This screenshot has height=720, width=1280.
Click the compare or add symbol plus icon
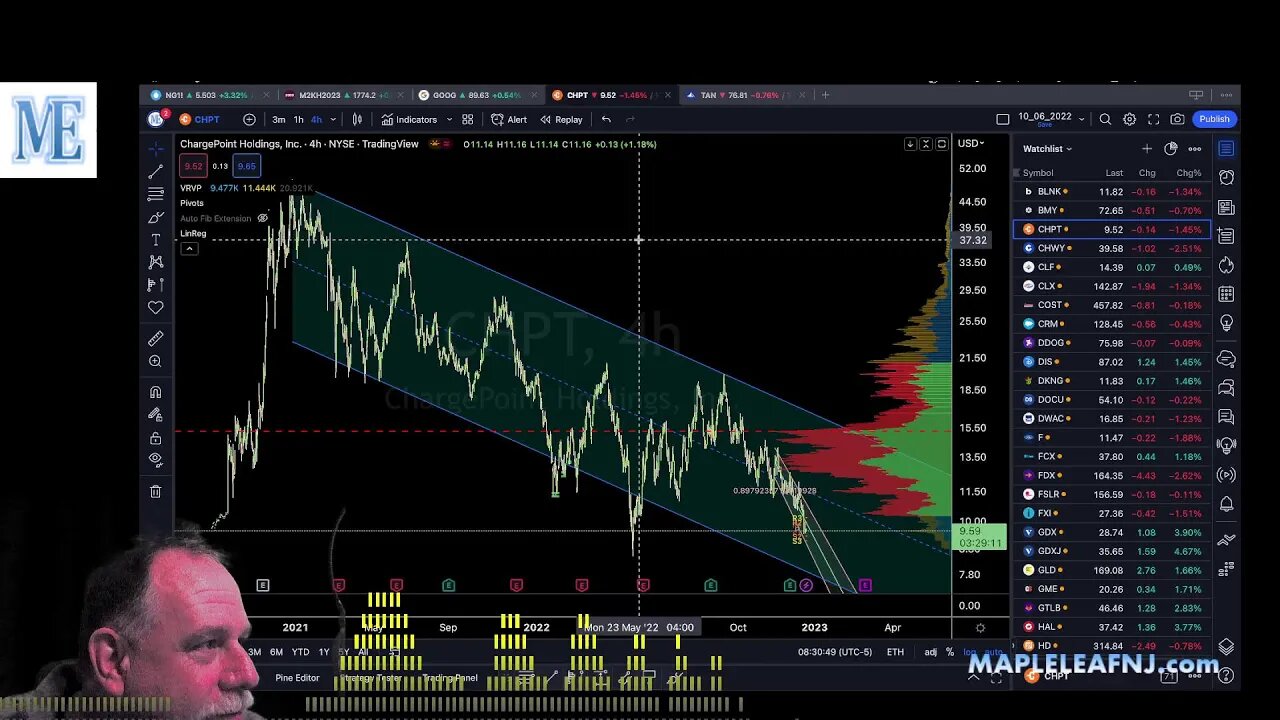point(249,119)
